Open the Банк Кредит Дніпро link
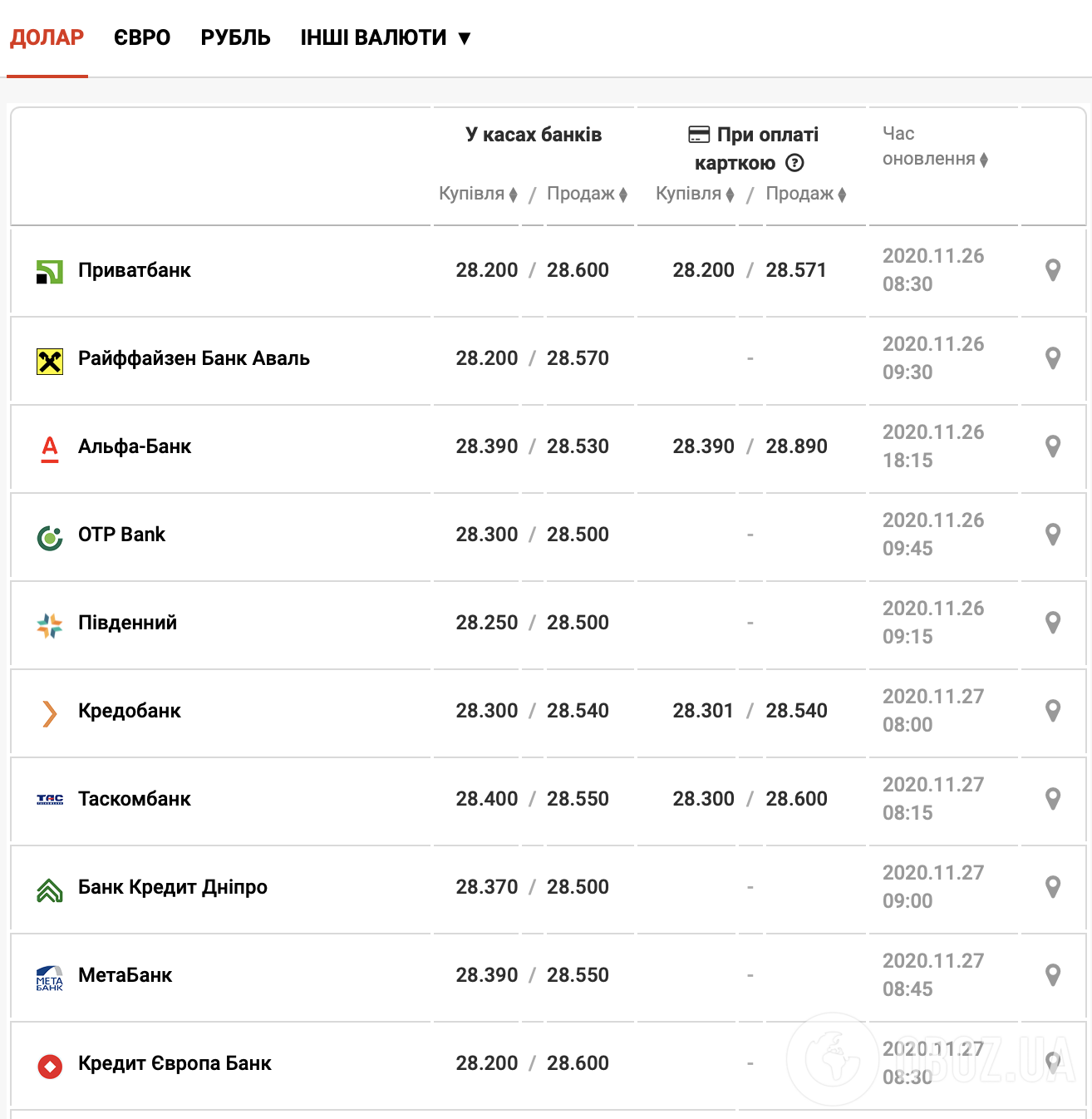1092x1119 pixels. click(173, 887)
